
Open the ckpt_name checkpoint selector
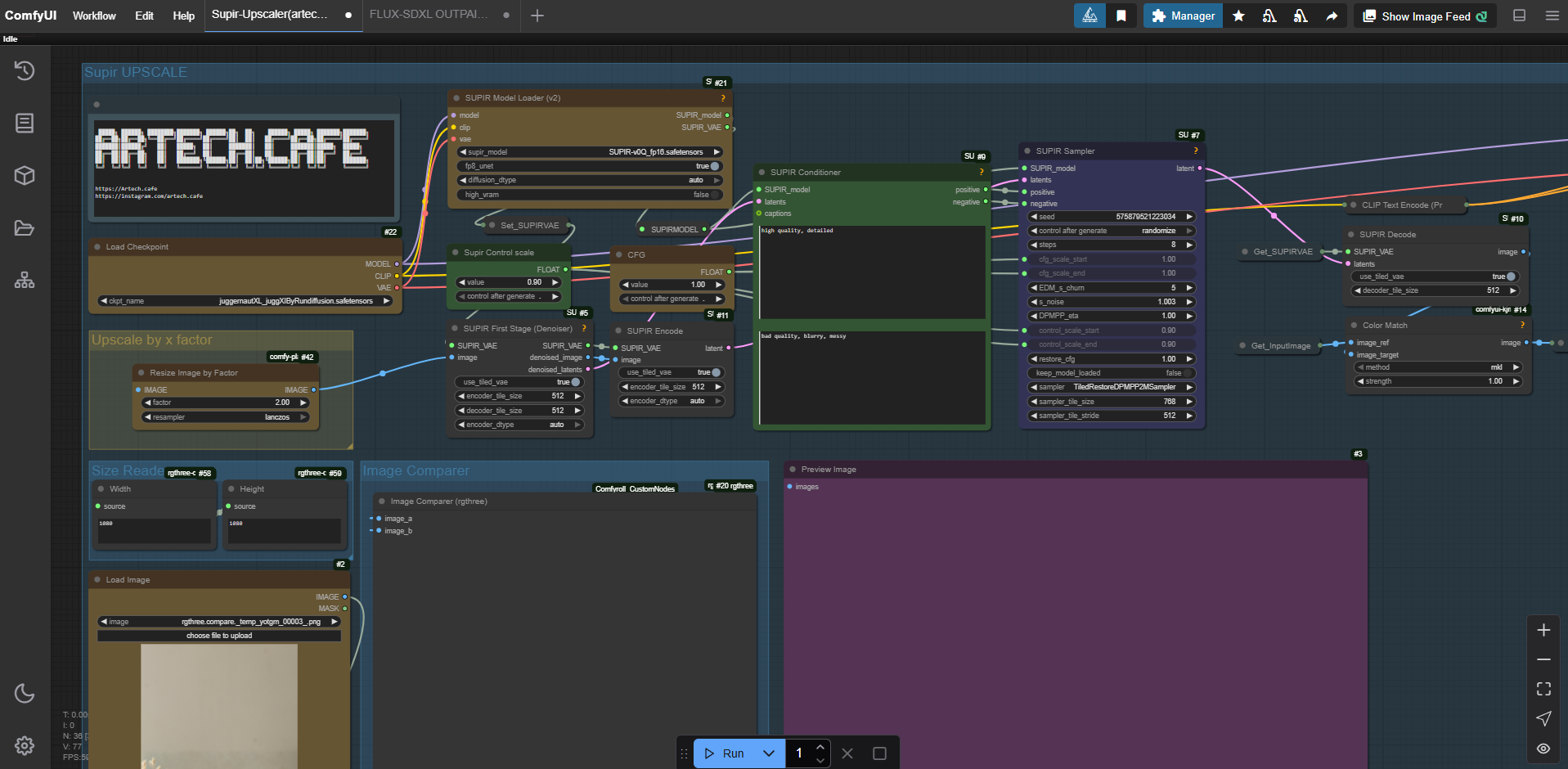(245, 301)
